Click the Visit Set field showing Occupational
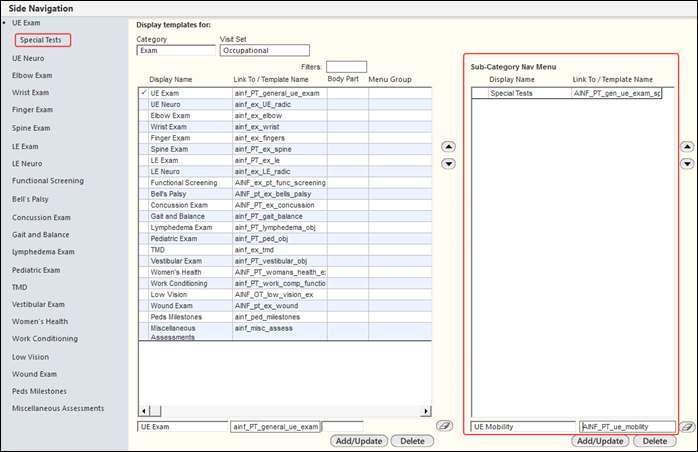This screenshot has height=452, width=698. coord(264,50)
